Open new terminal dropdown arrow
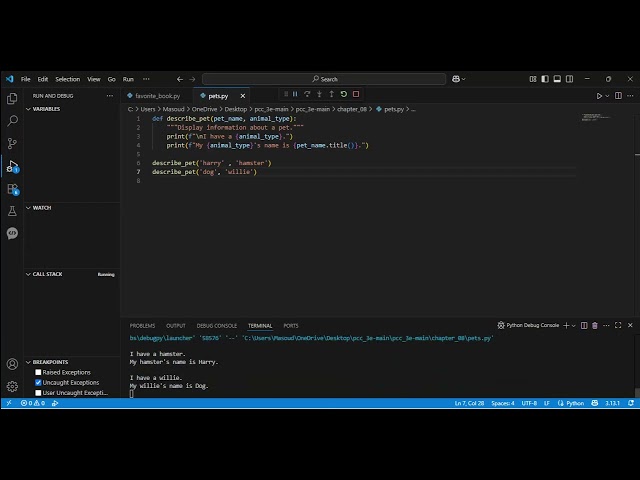The image size is (640, 480). 573,325
